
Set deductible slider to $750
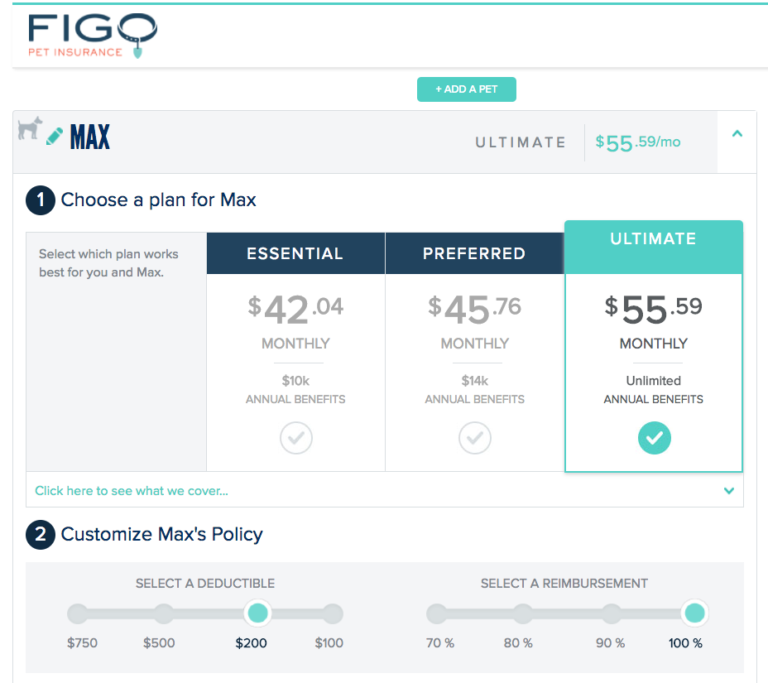tap(77, 613)
